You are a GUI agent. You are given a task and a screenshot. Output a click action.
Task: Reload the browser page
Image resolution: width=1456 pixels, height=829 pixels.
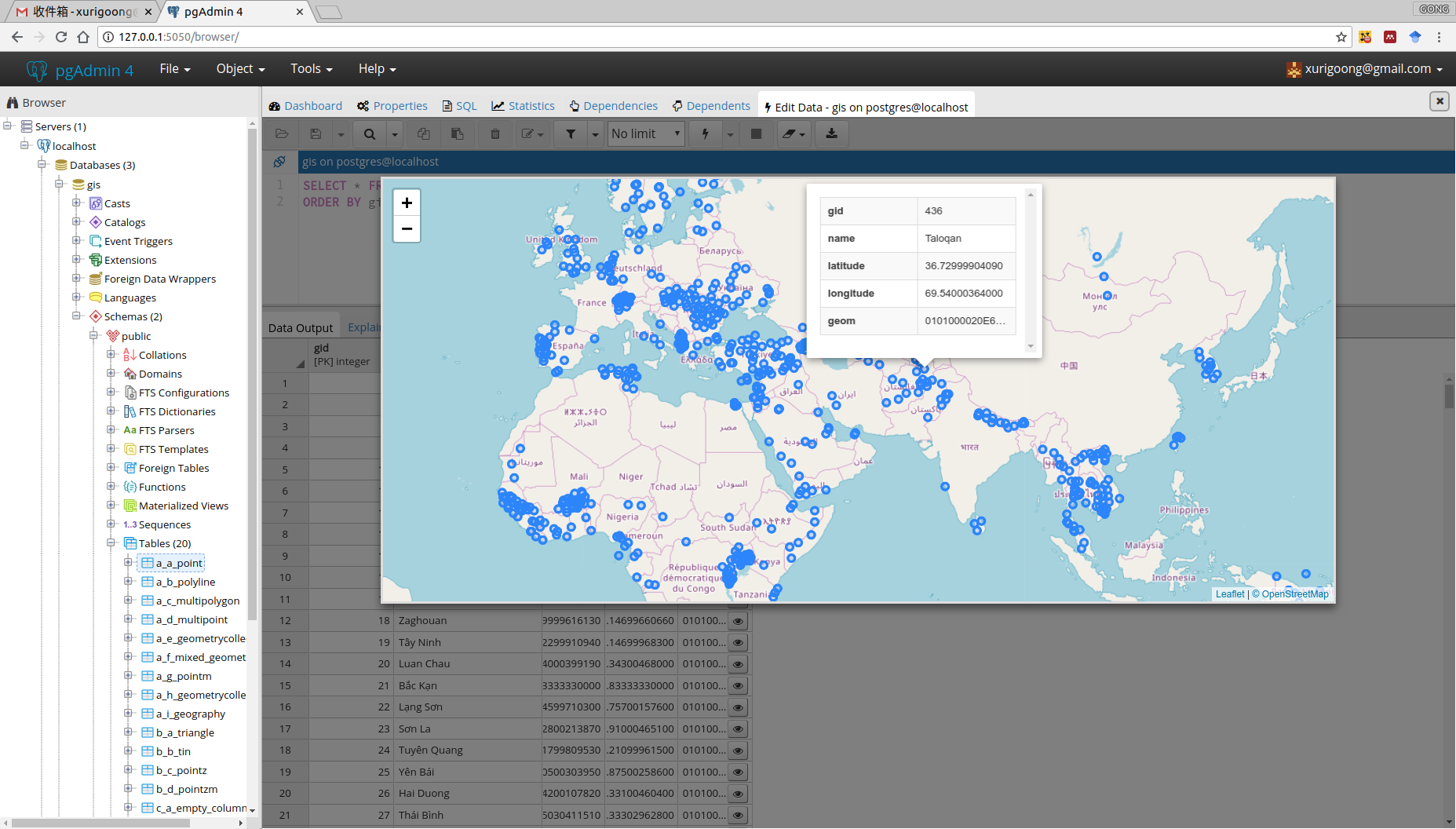pyautogui.click(x=60, y=37)
